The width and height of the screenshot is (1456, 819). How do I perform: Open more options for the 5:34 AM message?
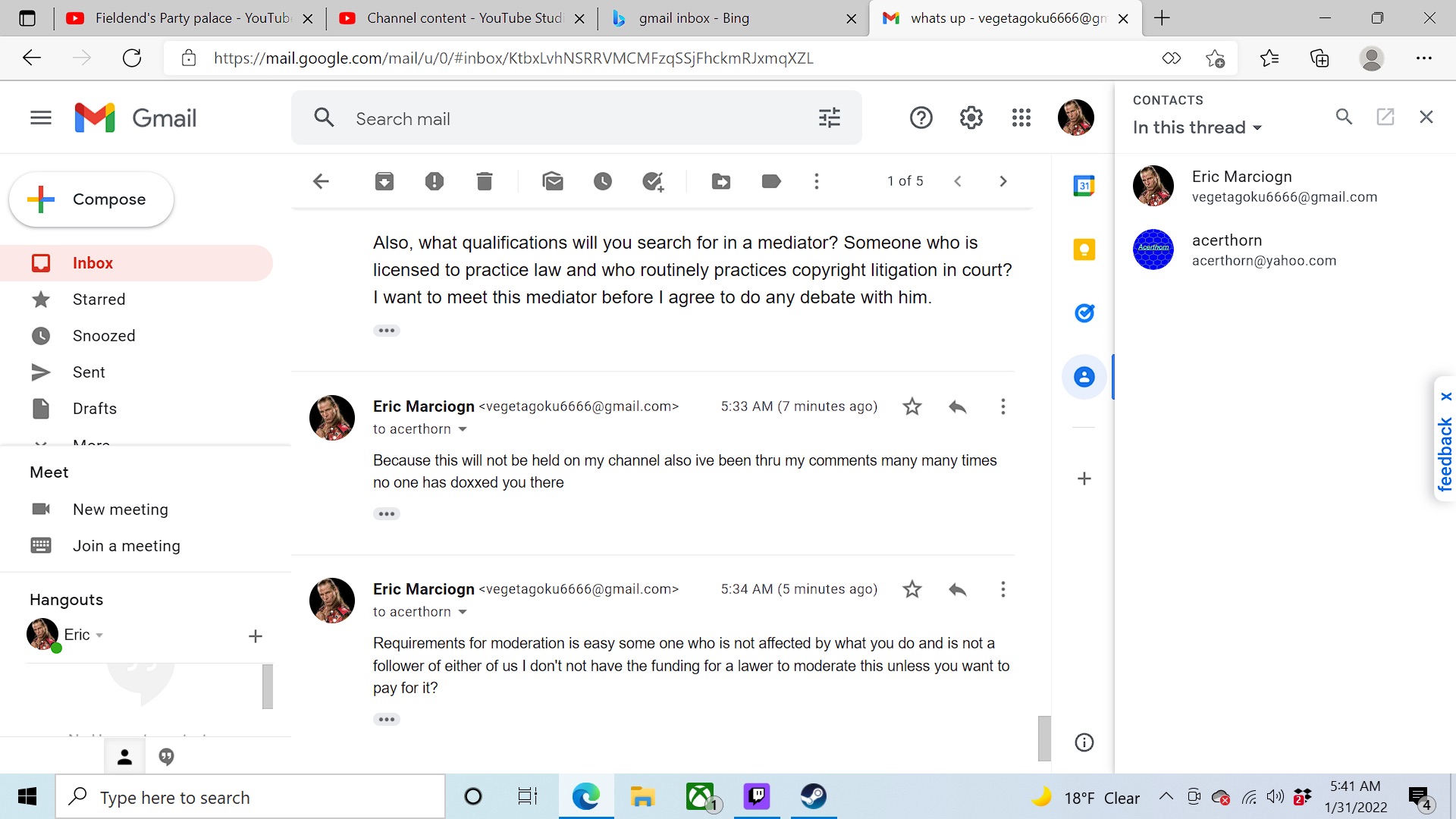1003,589
